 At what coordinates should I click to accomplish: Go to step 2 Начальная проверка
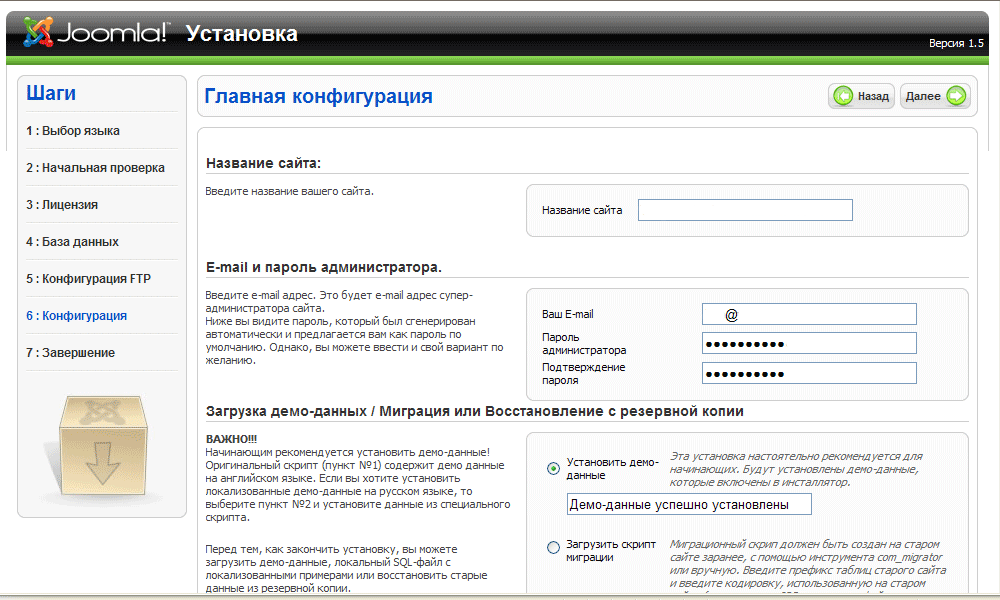(x=95, y=168)
